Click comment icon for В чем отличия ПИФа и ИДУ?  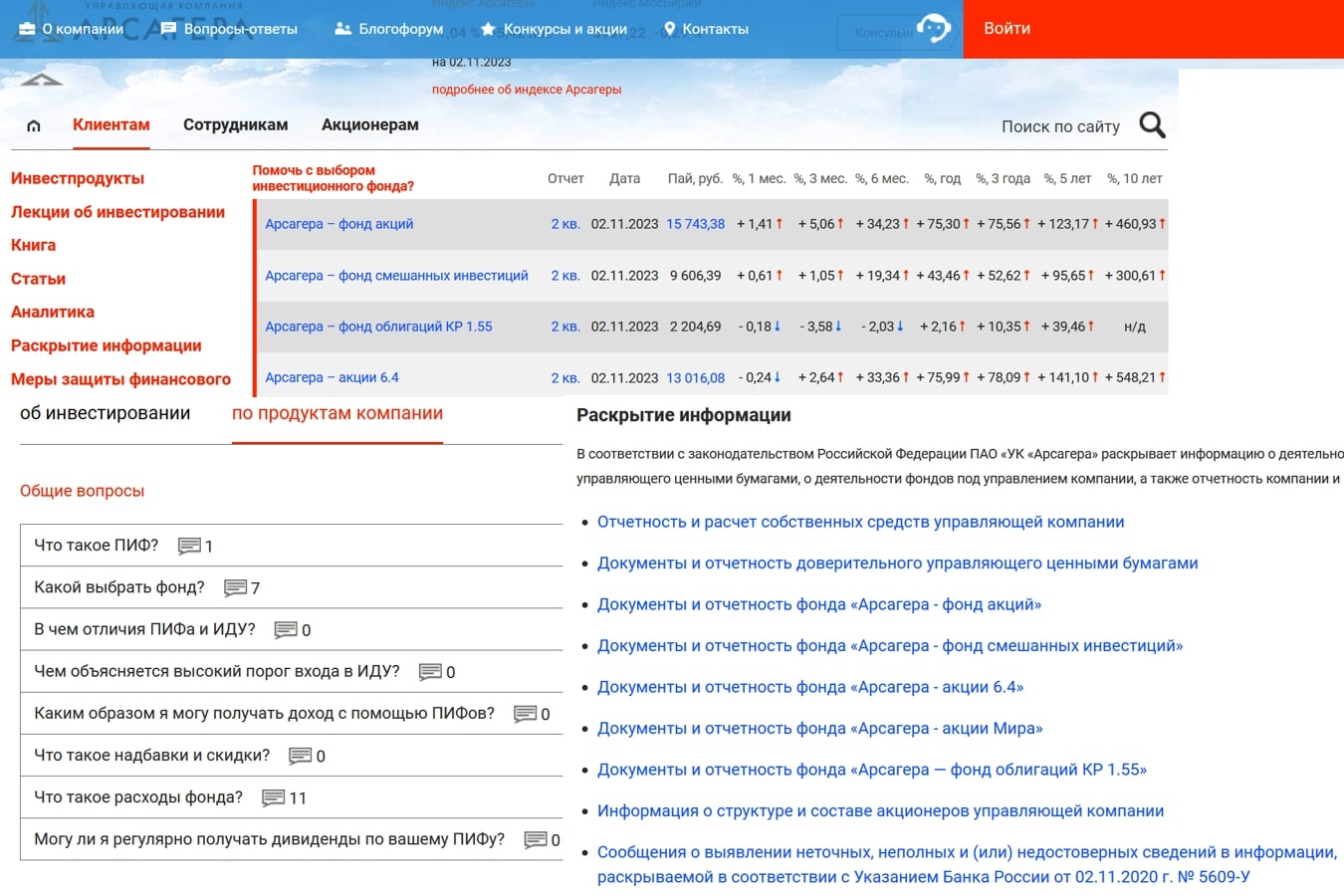click(286, 629)
